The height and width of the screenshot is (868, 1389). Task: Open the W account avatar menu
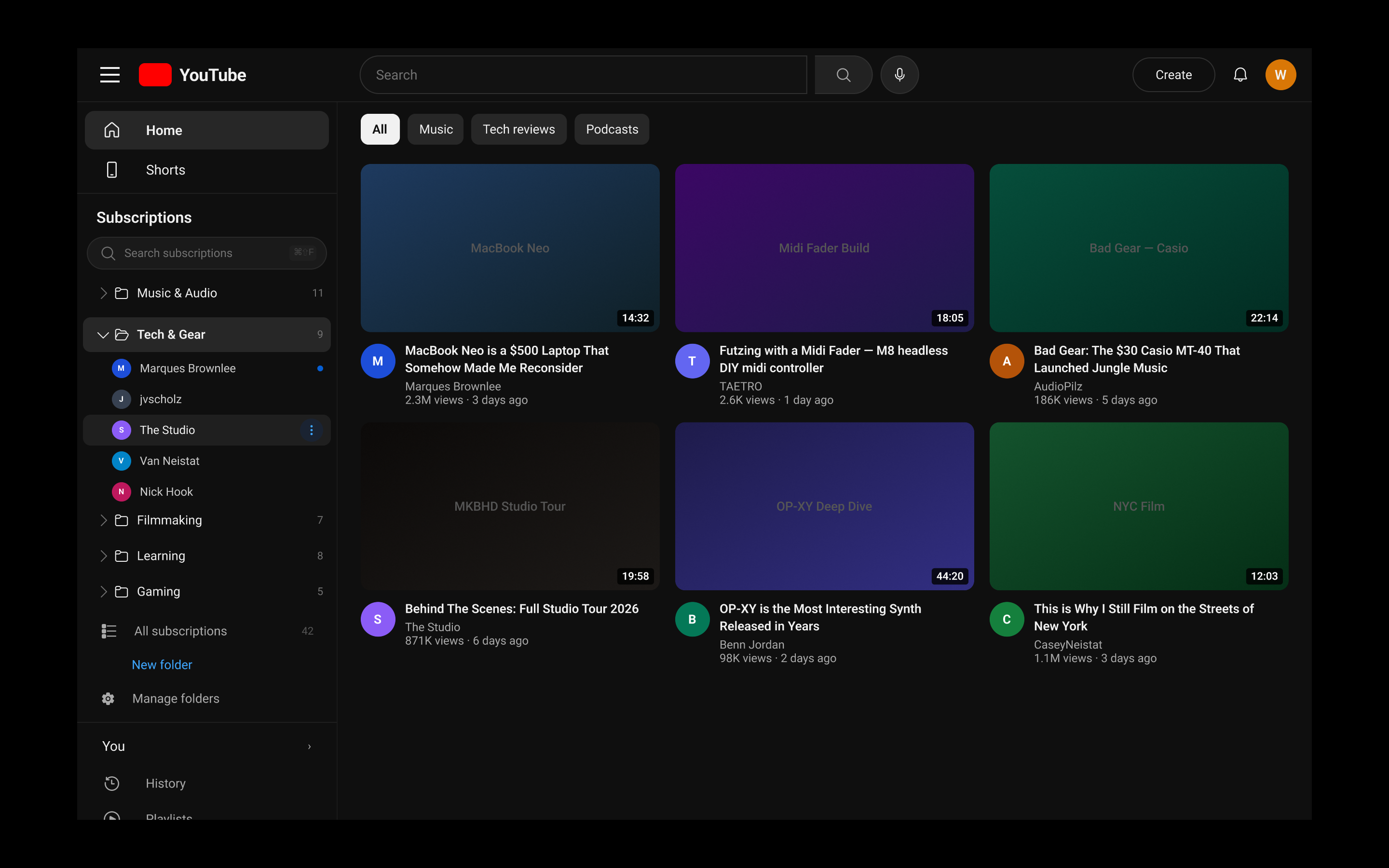coord(1280,75)
